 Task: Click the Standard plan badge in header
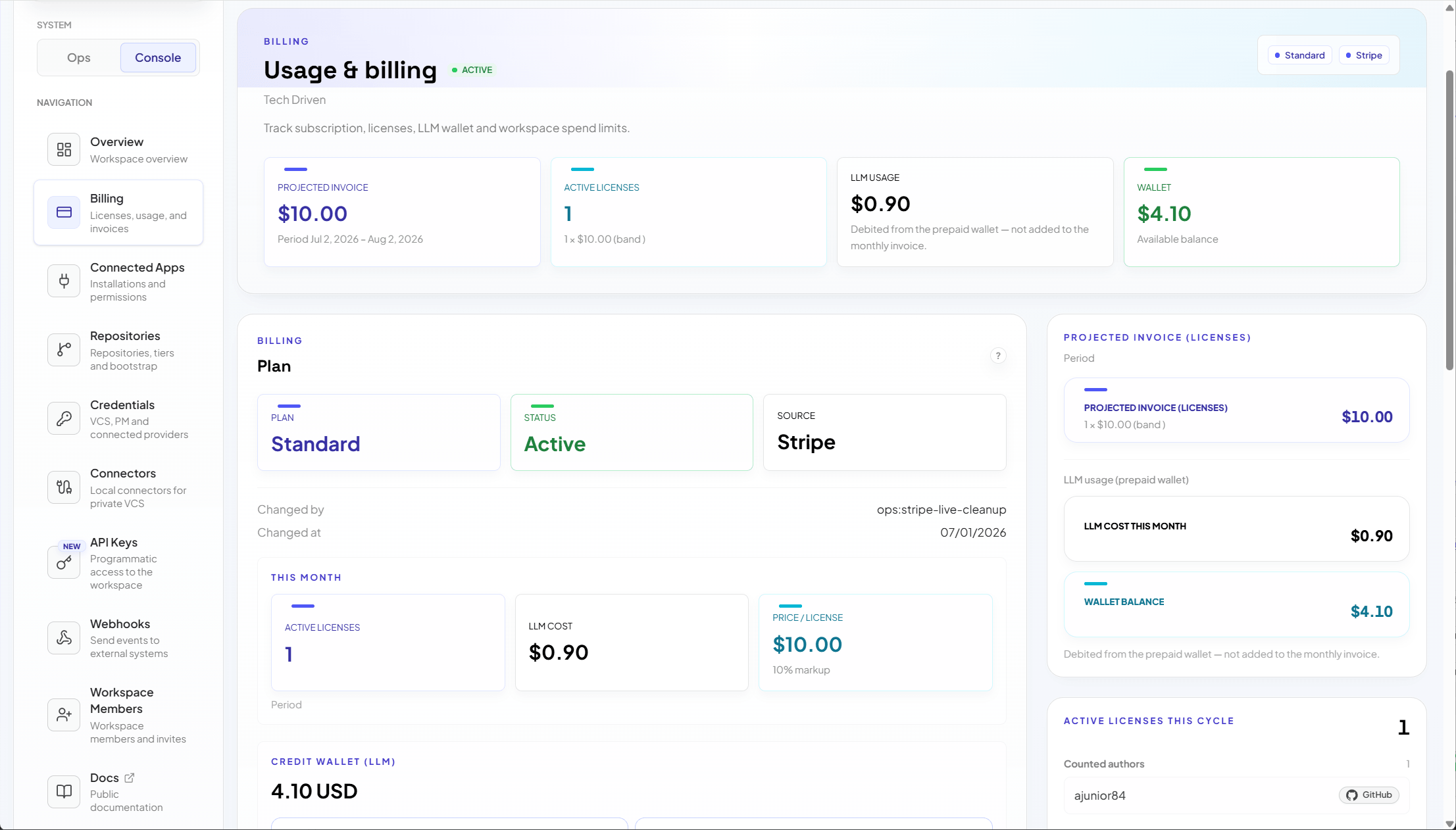[1300, 55]
